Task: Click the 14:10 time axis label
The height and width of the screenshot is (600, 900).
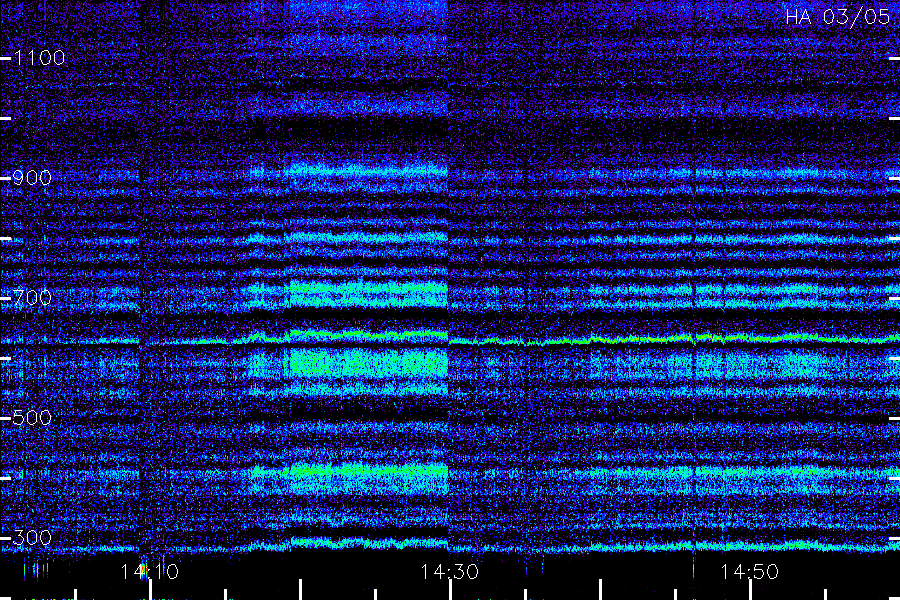Action: 149,571
